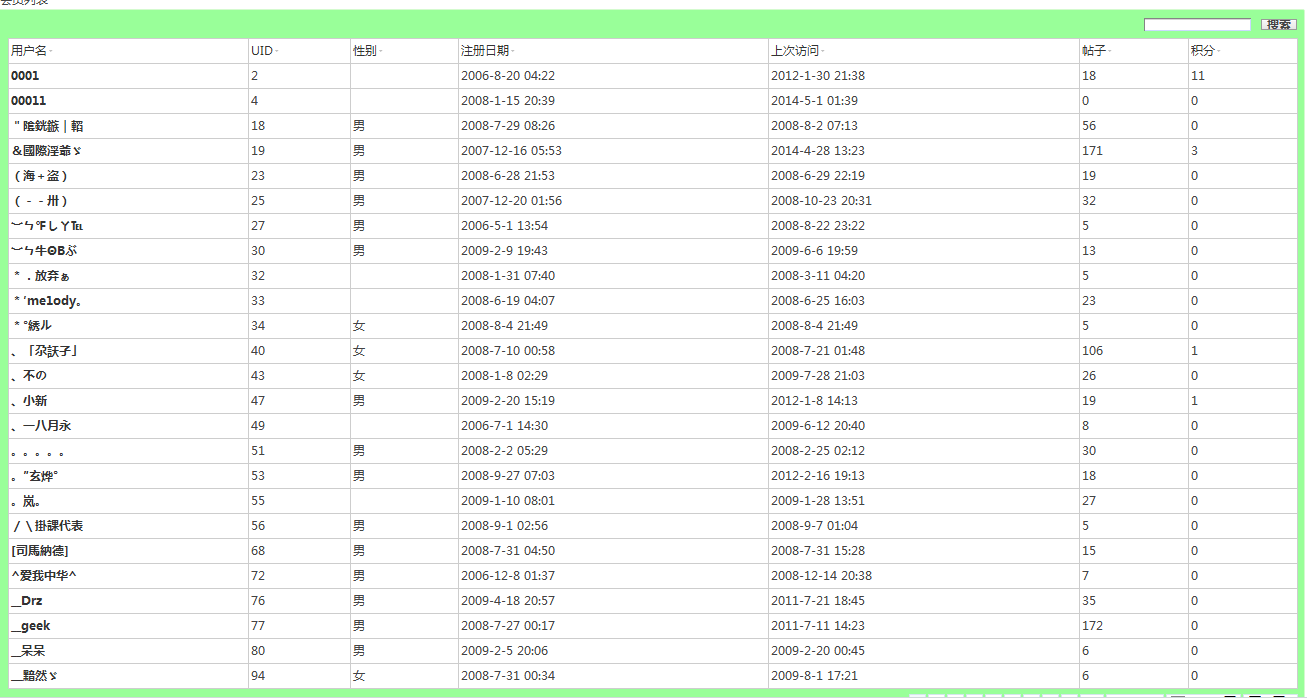Click post count 171
The image size is (1307, 698).
pos(1092,151)
